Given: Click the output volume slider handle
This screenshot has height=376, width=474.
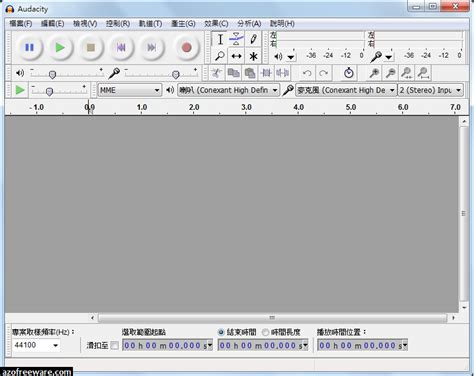Looking at the screenshot, I should [x=52, y=75].
